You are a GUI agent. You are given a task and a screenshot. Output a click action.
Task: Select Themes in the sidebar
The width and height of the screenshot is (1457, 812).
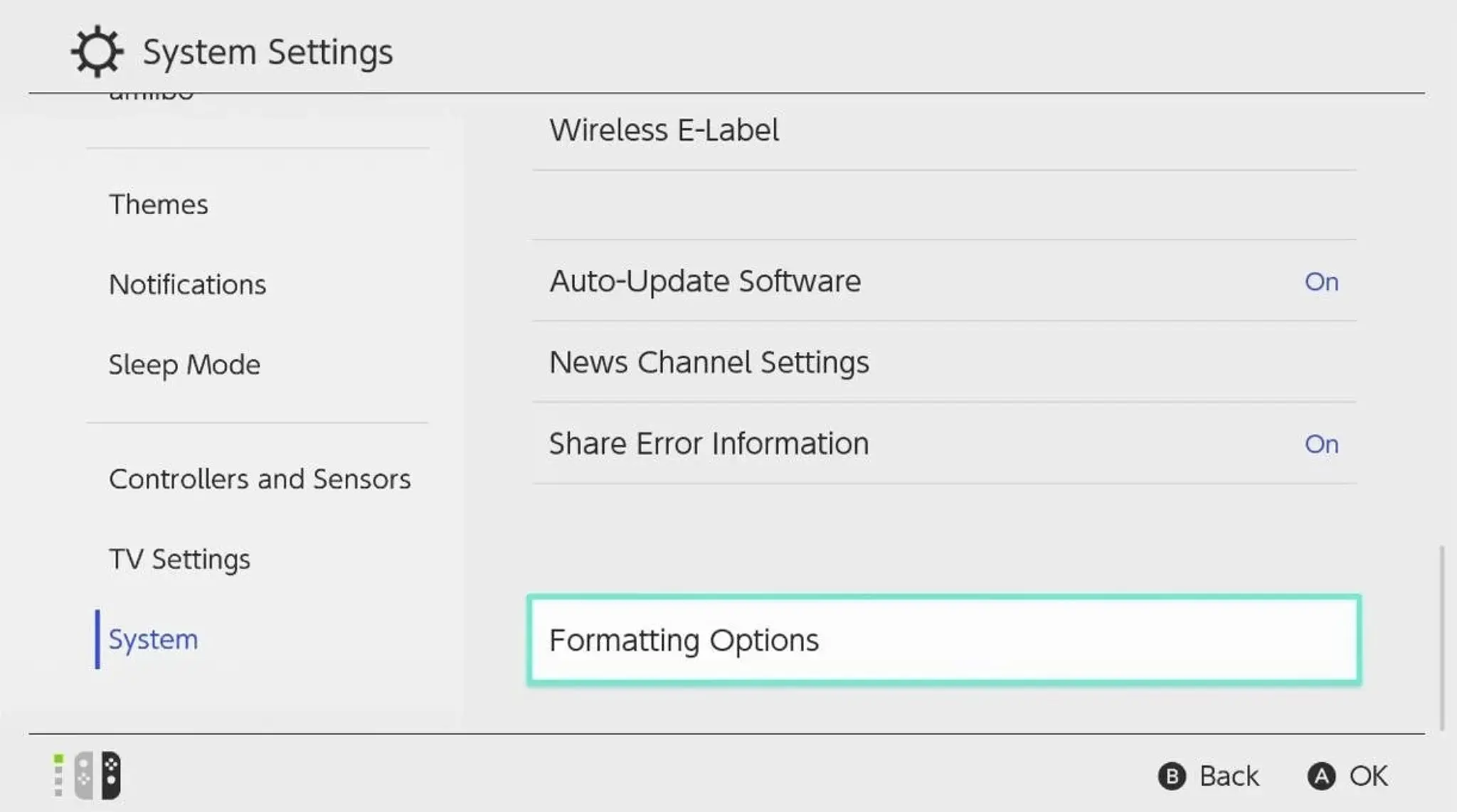(x=158, y=205)
